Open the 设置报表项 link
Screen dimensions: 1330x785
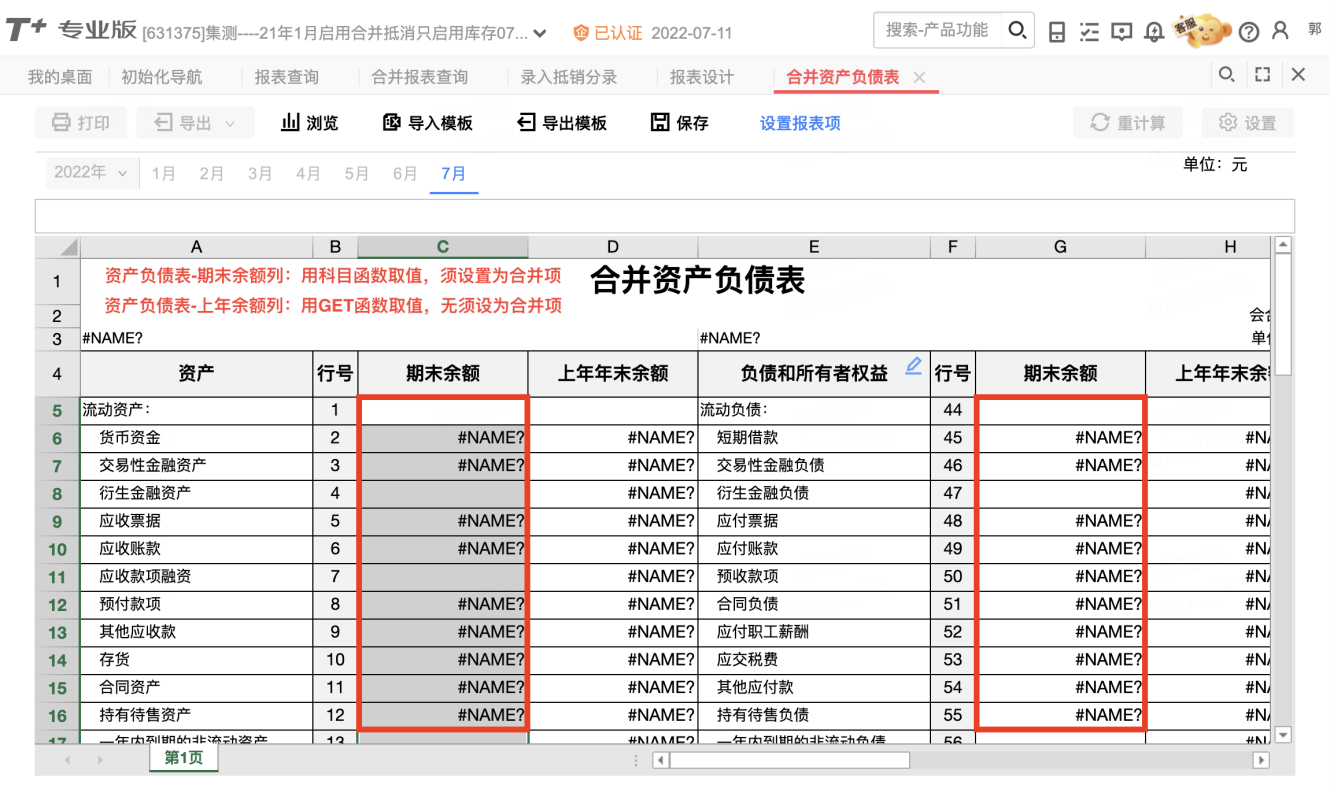[x=800, y=124]
